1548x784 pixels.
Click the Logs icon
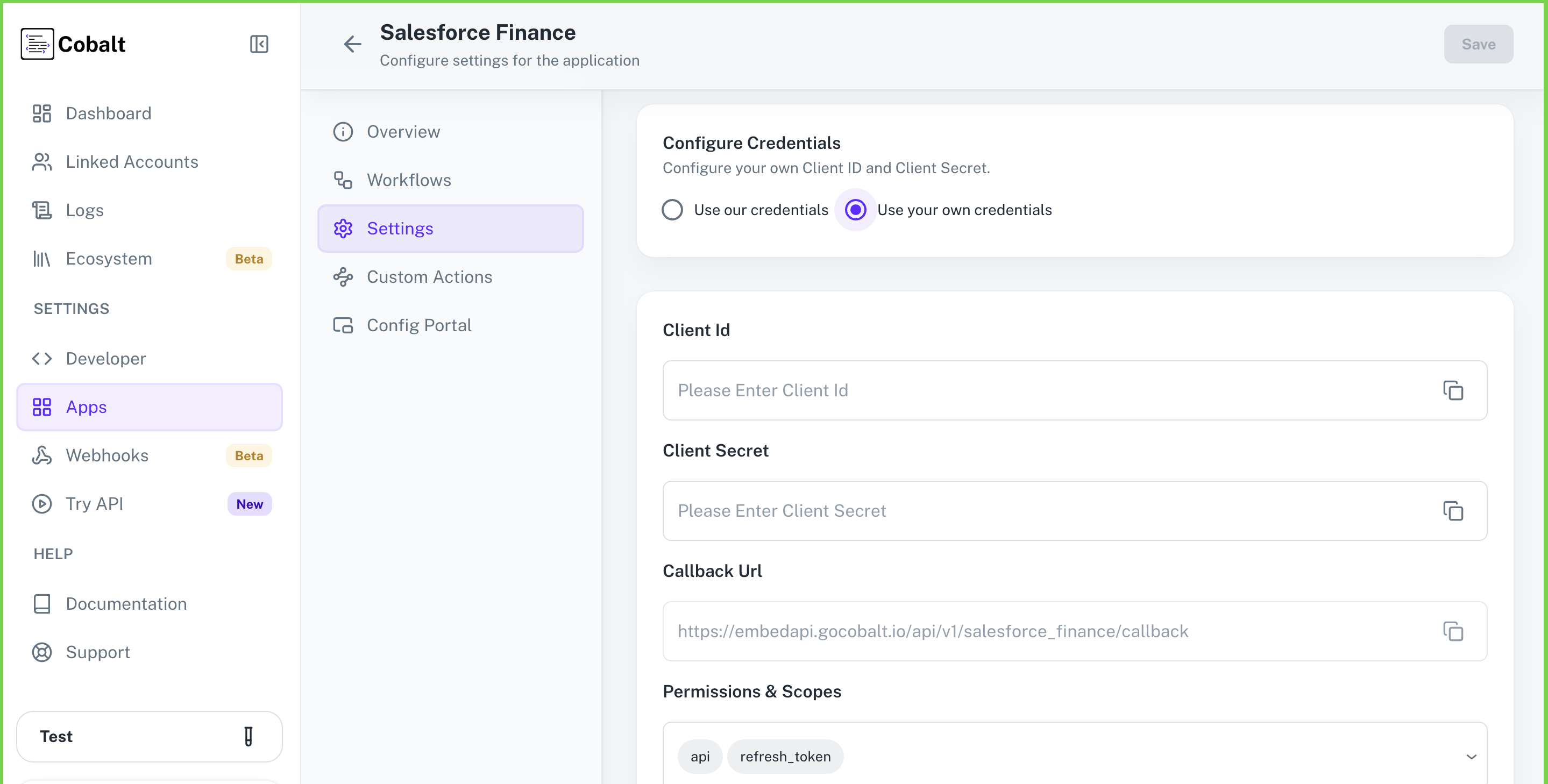(41, 210)
